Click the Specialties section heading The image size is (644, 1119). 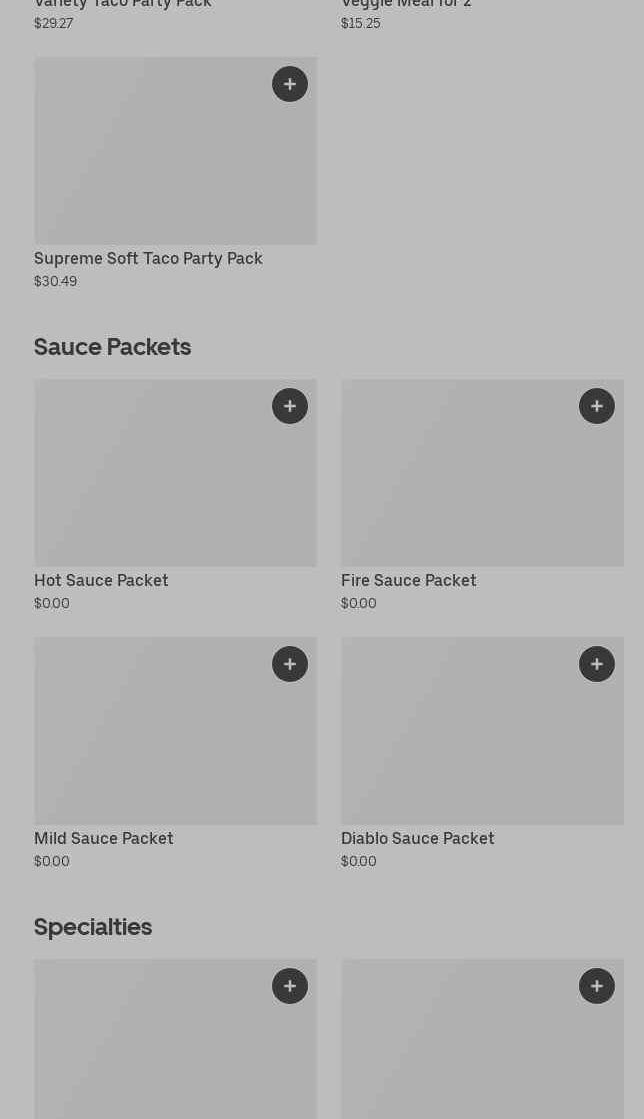coord(93,927)
